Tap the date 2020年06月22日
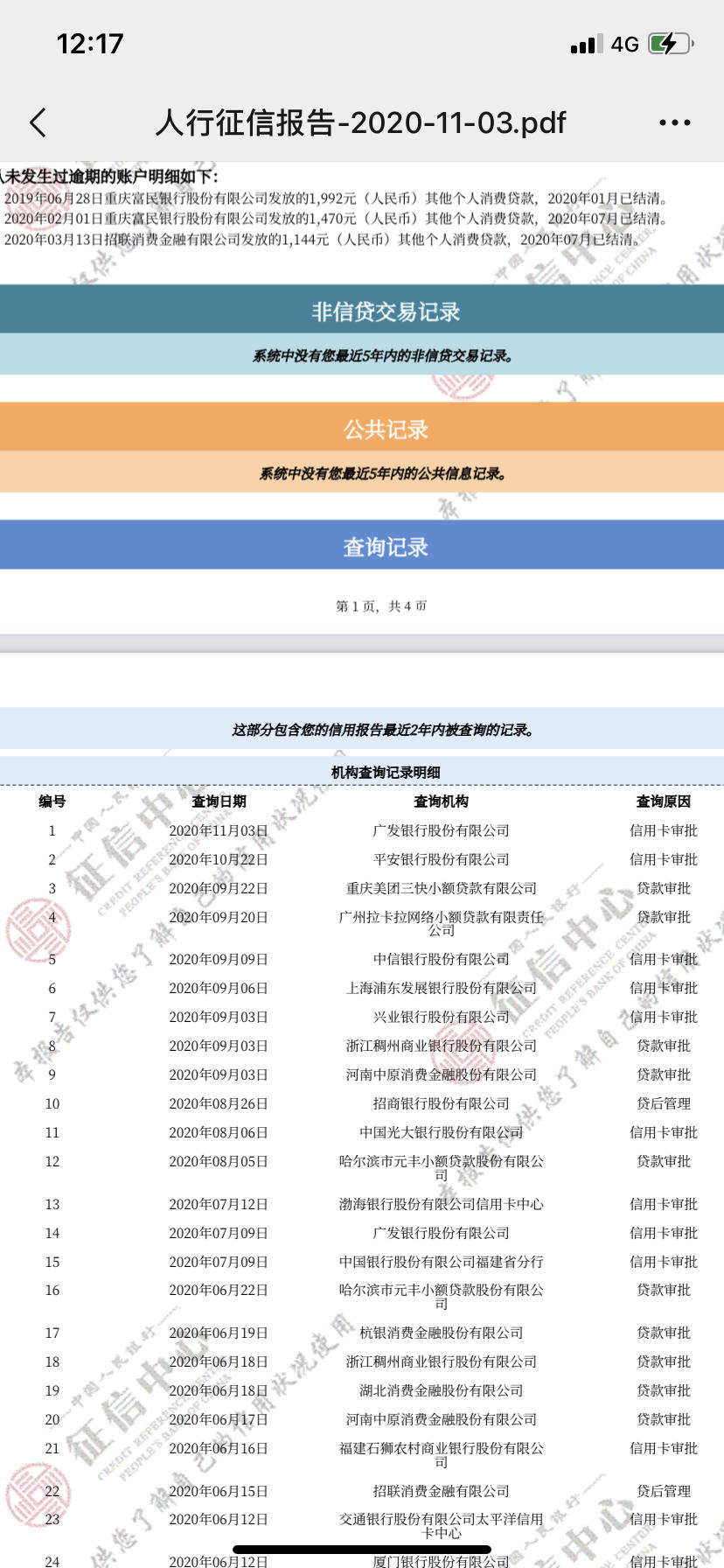This screenshot has width=724, height=1568. 219,1290
